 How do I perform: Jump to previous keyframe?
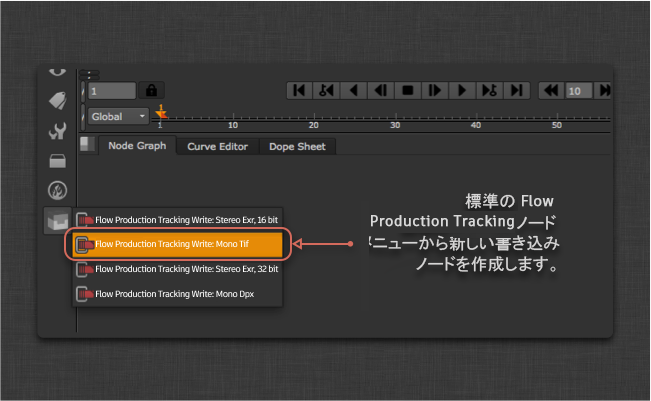click(326, 90)
